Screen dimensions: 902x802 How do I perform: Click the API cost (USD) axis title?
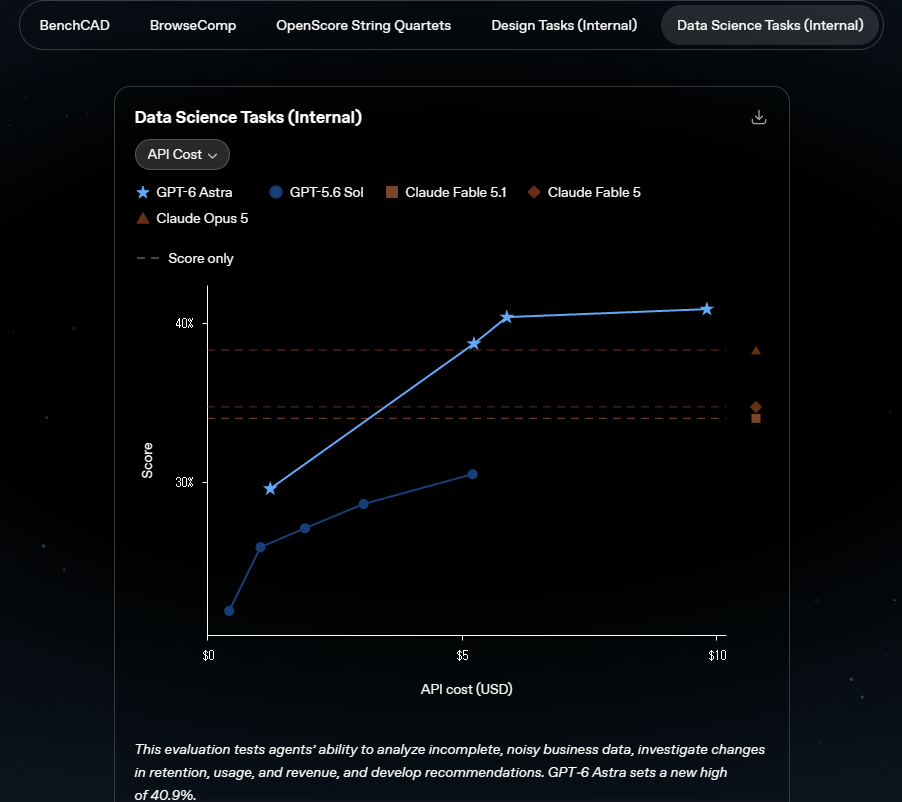click(x=467, y=689)
